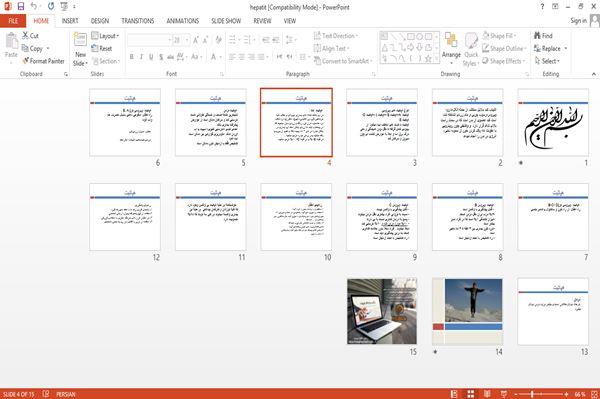Open the Text Direction dropdown
Viewport: 600px width, 399px height.
[336, 36]
